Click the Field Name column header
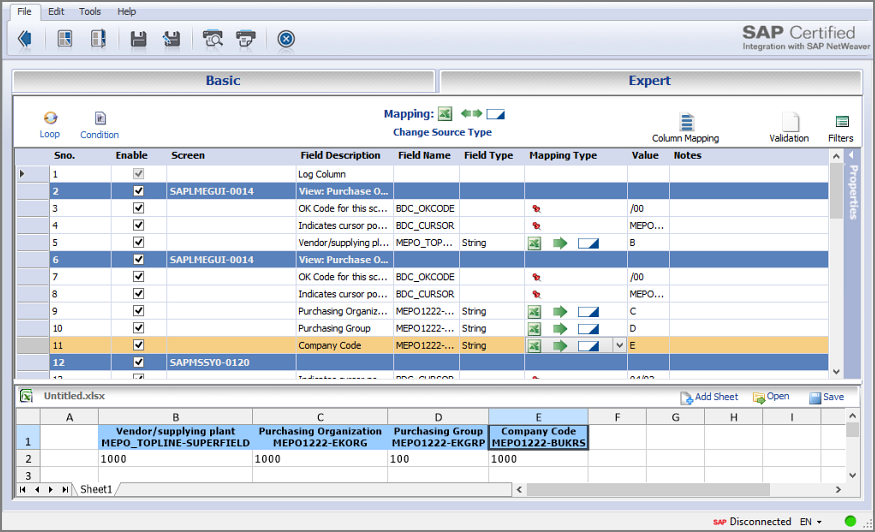The image size is (875, 532). 424,156
